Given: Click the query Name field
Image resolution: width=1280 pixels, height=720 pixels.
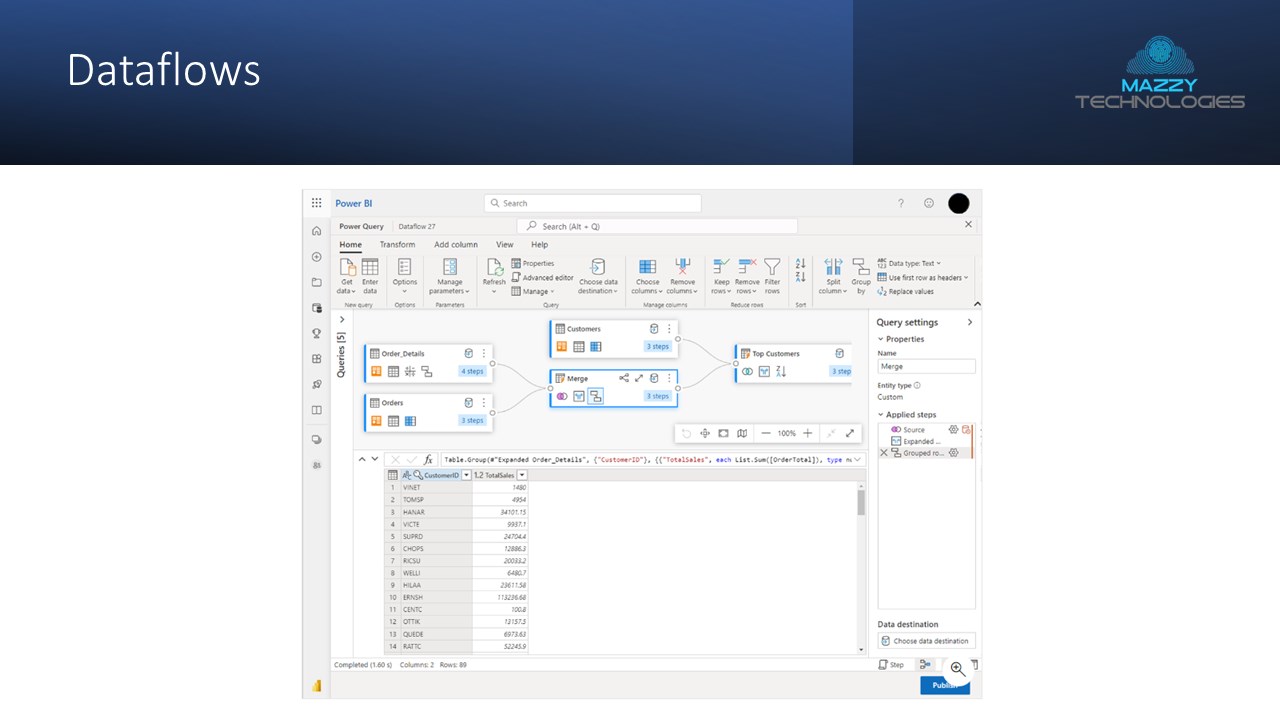Looking at the screenshot, I should (x=926, y=367).
